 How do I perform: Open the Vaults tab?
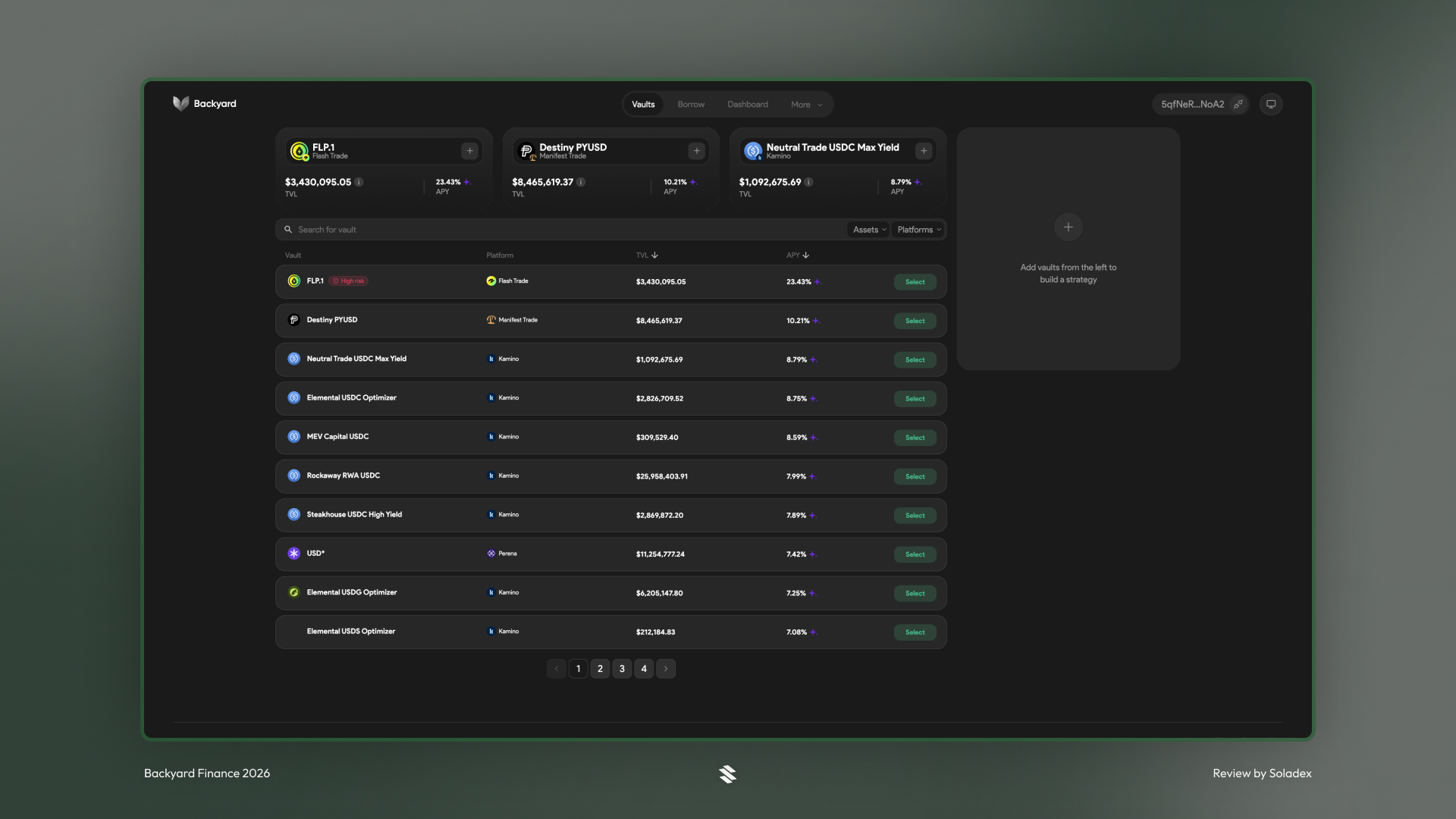(x=643, y=105)
